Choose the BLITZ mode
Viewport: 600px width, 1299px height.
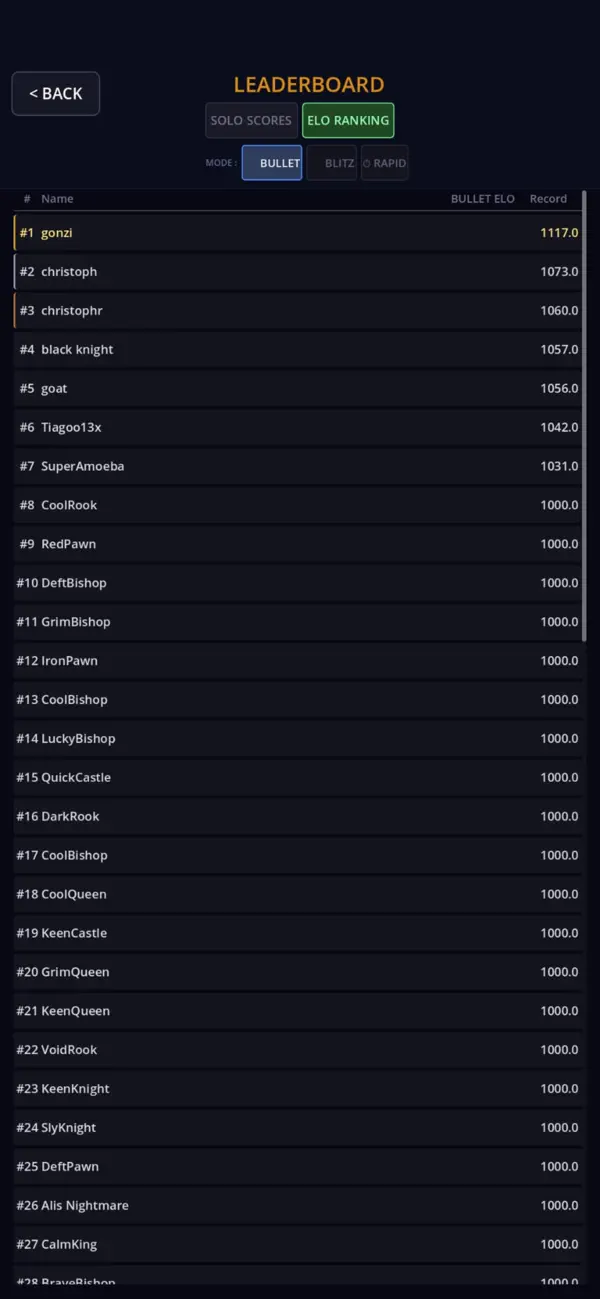pos(332,163)
